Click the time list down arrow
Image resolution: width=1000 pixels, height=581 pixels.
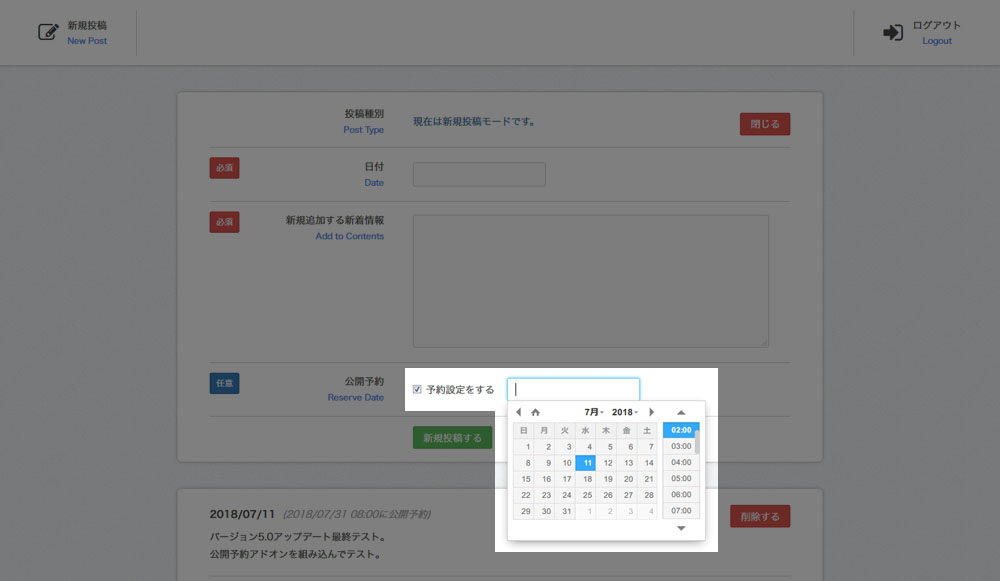pyautogui.click(x=681, y=528)
